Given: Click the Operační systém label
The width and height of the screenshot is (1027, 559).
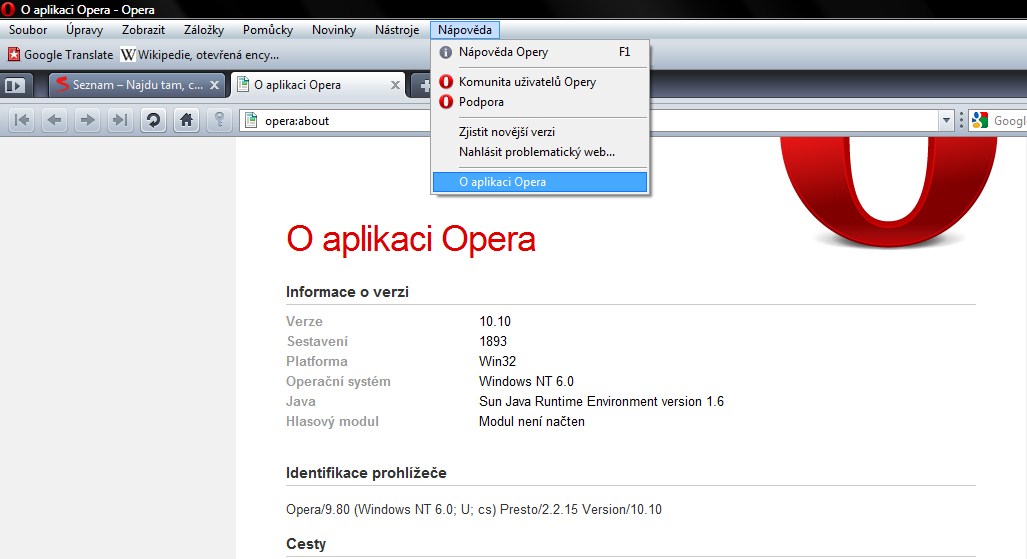Looking at the screenshot, I should click(x=338, y=381).
